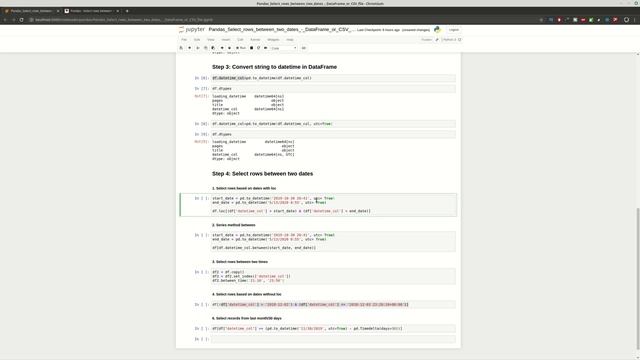Move selected cell up arrow icon

pyautogui.click(x=222, y=48)
